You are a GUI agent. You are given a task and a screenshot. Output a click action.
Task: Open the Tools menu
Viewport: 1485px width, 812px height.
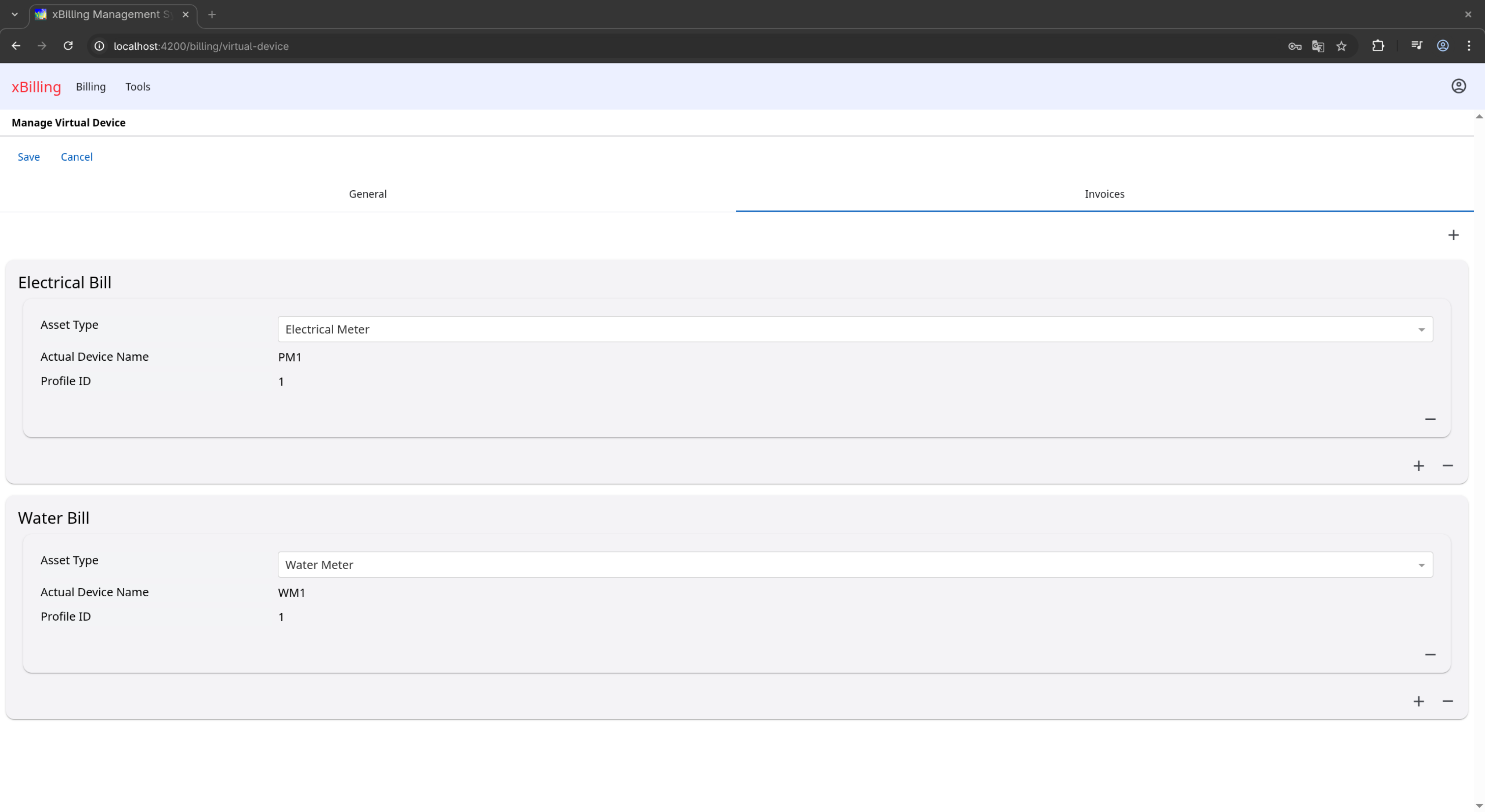coord(138,87)
